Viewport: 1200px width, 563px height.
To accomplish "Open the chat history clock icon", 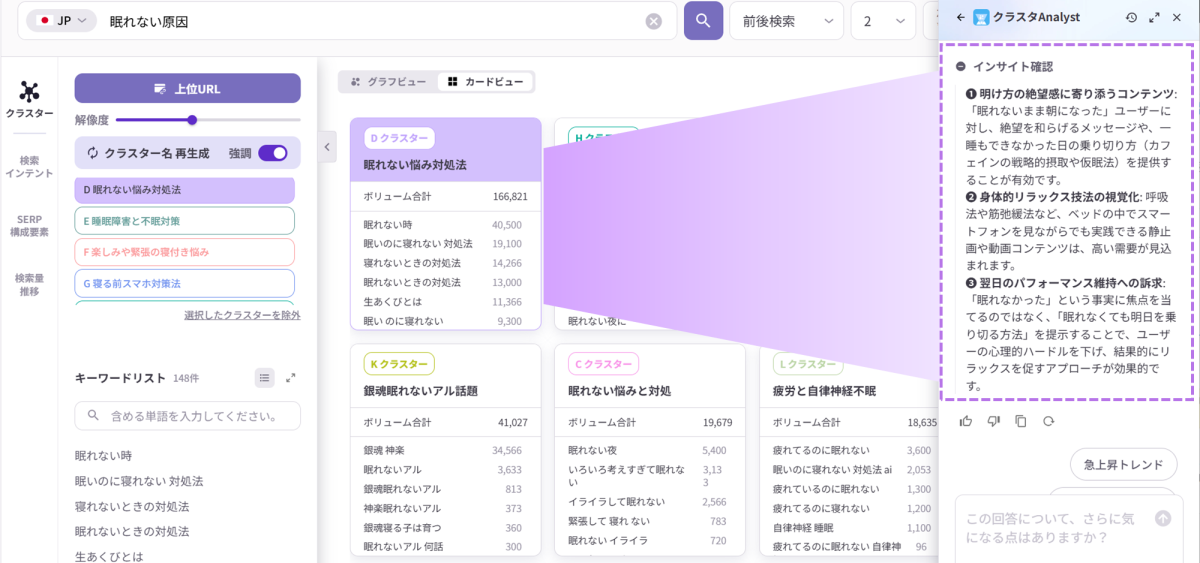I will 1131,17.
